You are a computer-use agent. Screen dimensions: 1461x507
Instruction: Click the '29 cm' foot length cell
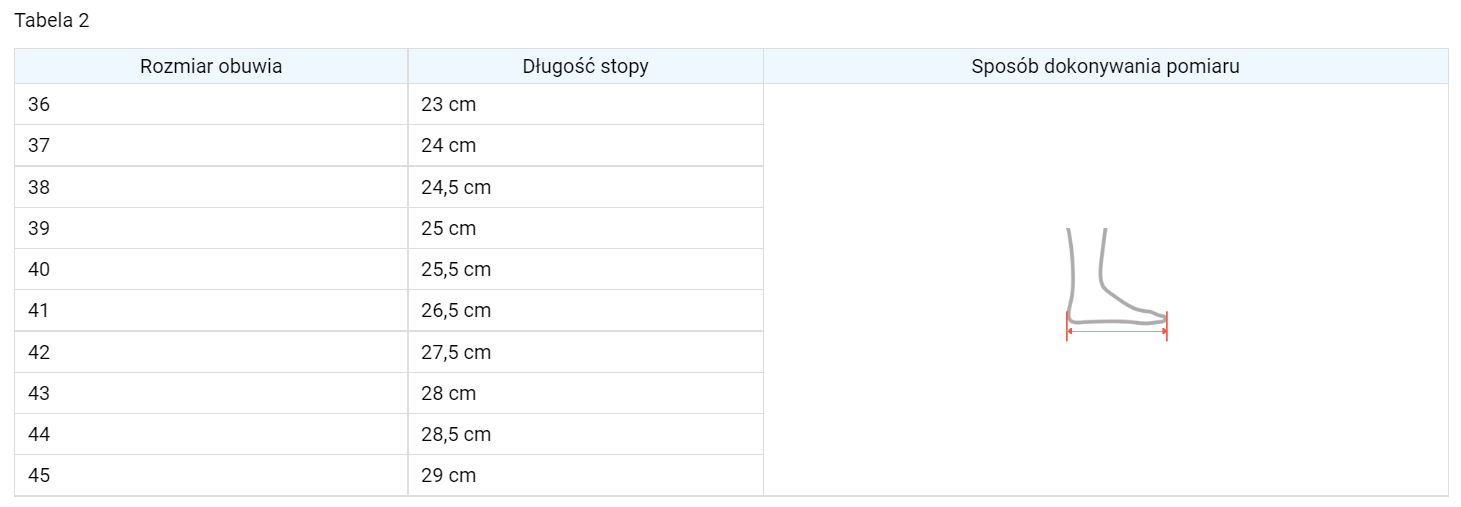(448, 476)
